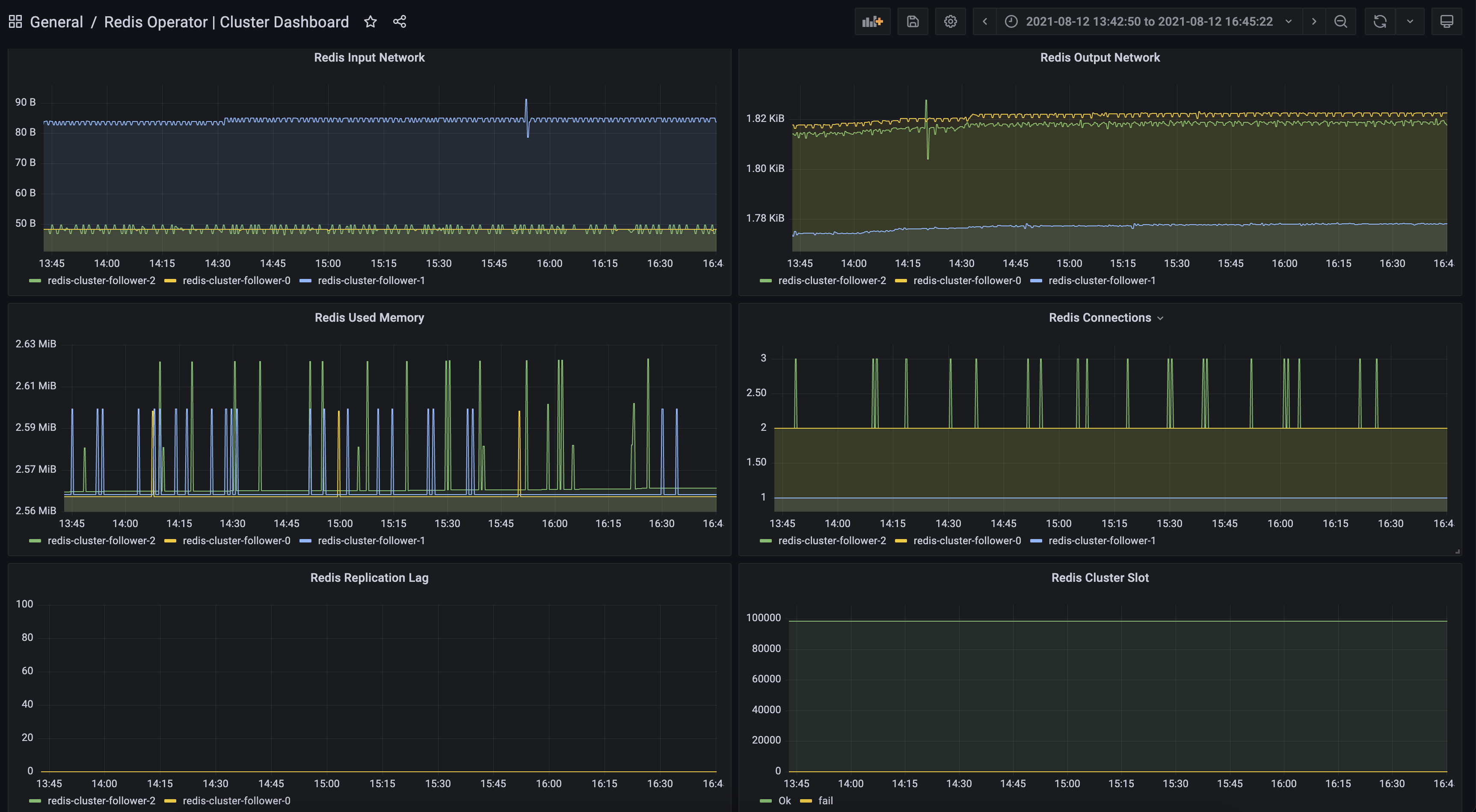The height and width of the screenshot is (812, 1476).
Task: Zoom out the time range
Action: point(1340,22)
